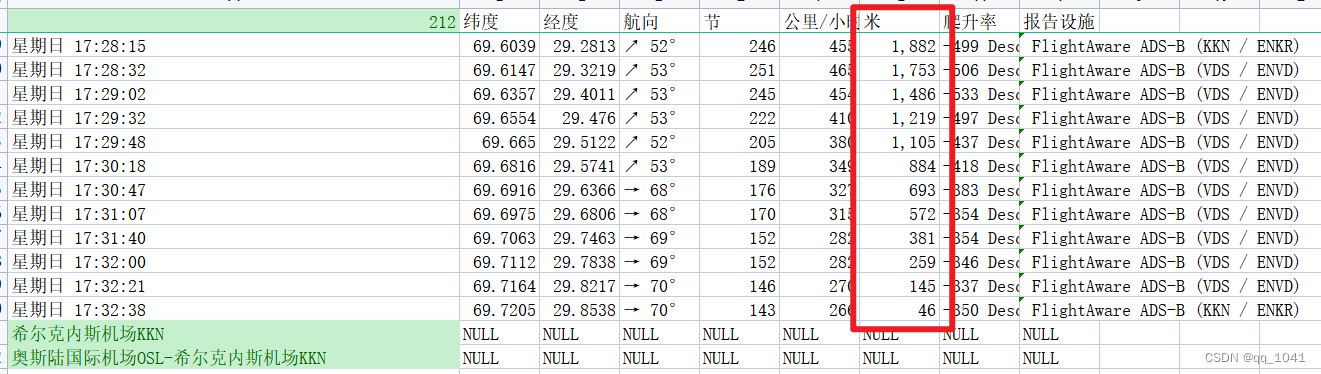Select the green cell 希尔克内斯机场KKN
Image resolution: width=1321 pixels, height=374 pixels.
pos(234,334)
